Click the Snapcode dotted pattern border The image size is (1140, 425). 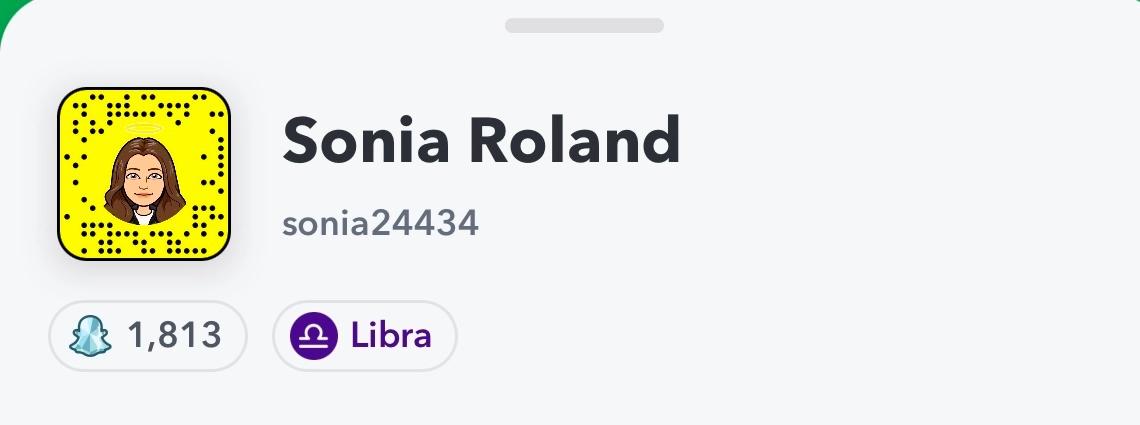144,241
